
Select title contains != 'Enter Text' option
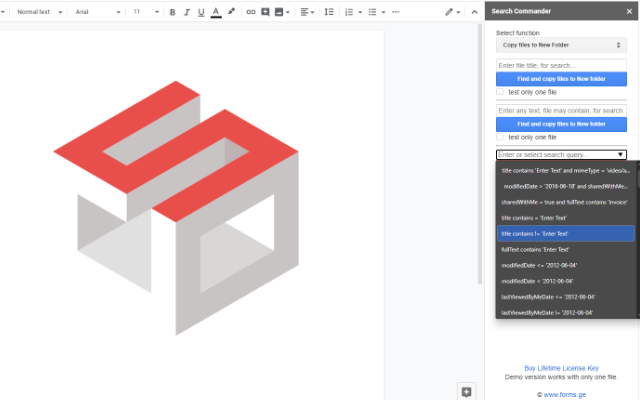[566, 234]
